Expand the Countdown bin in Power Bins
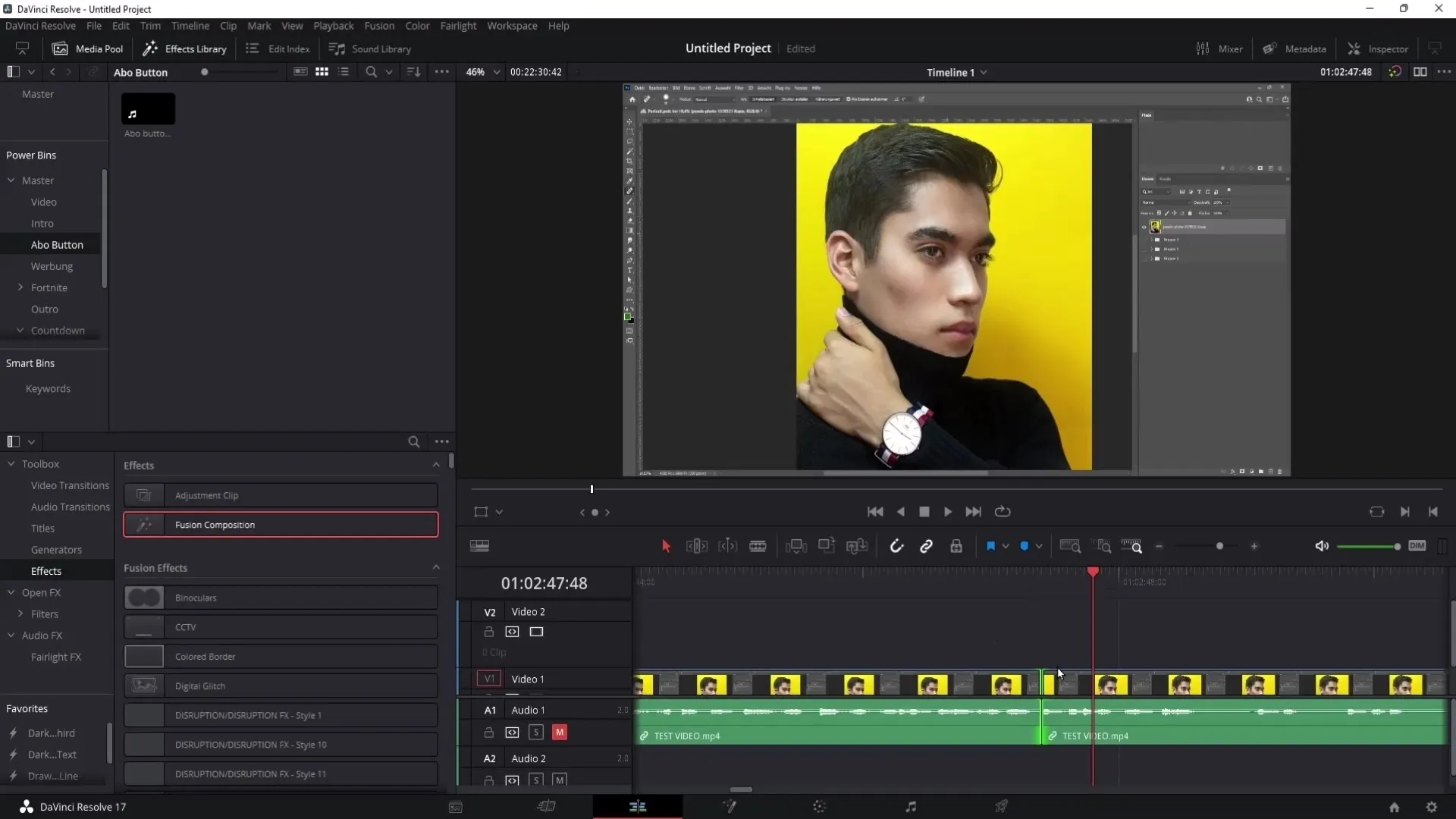 tap(20, 330)
